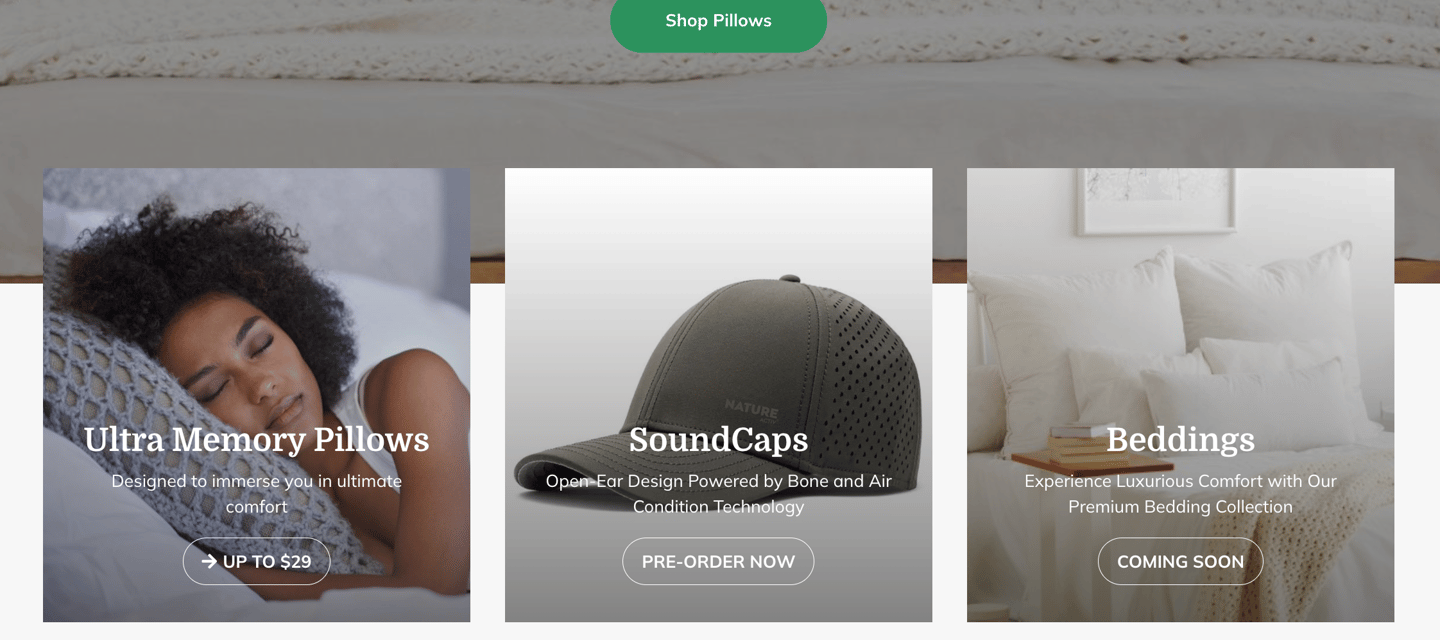Open the Ultra Memory Pillows heading
The width and height of the screenshot is (1440, 640).
click(256, 440)
